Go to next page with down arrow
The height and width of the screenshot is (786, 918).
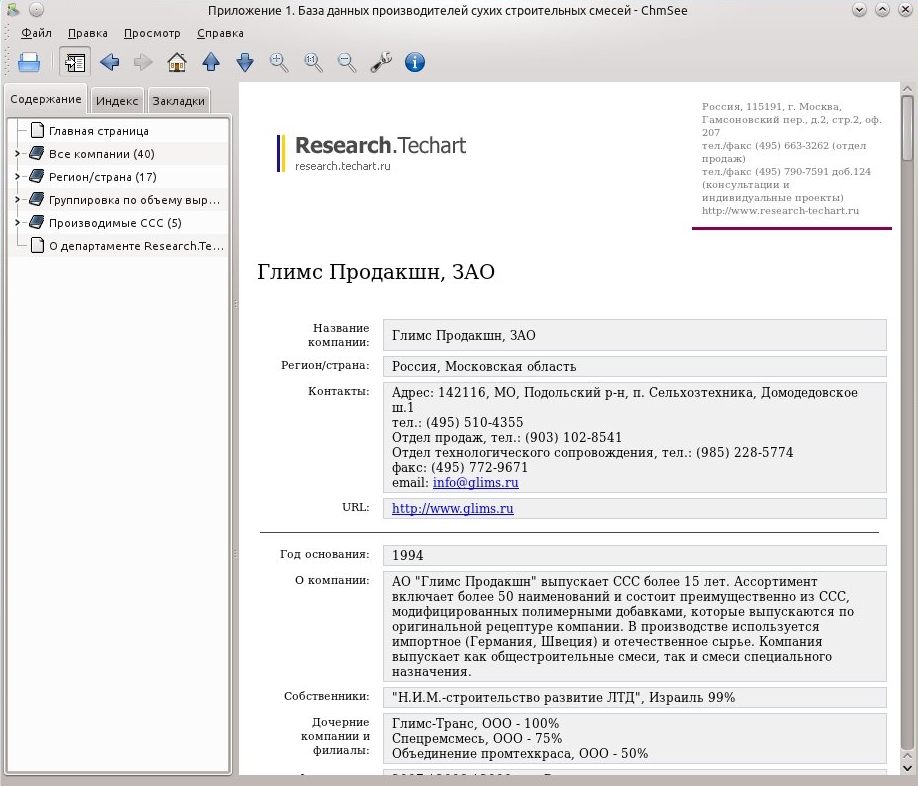click(245, 62)
